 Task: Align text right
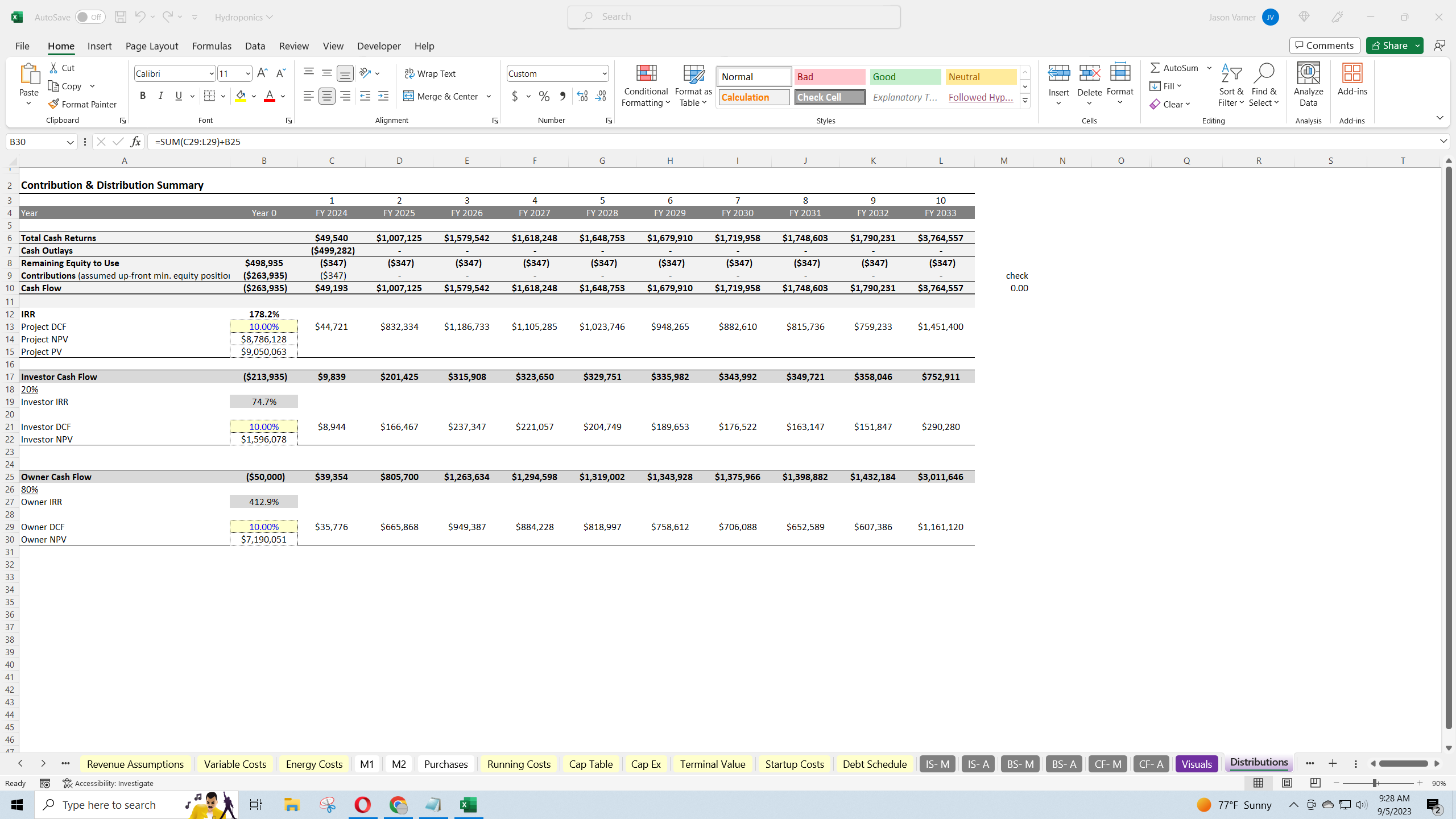click(345, 96)
